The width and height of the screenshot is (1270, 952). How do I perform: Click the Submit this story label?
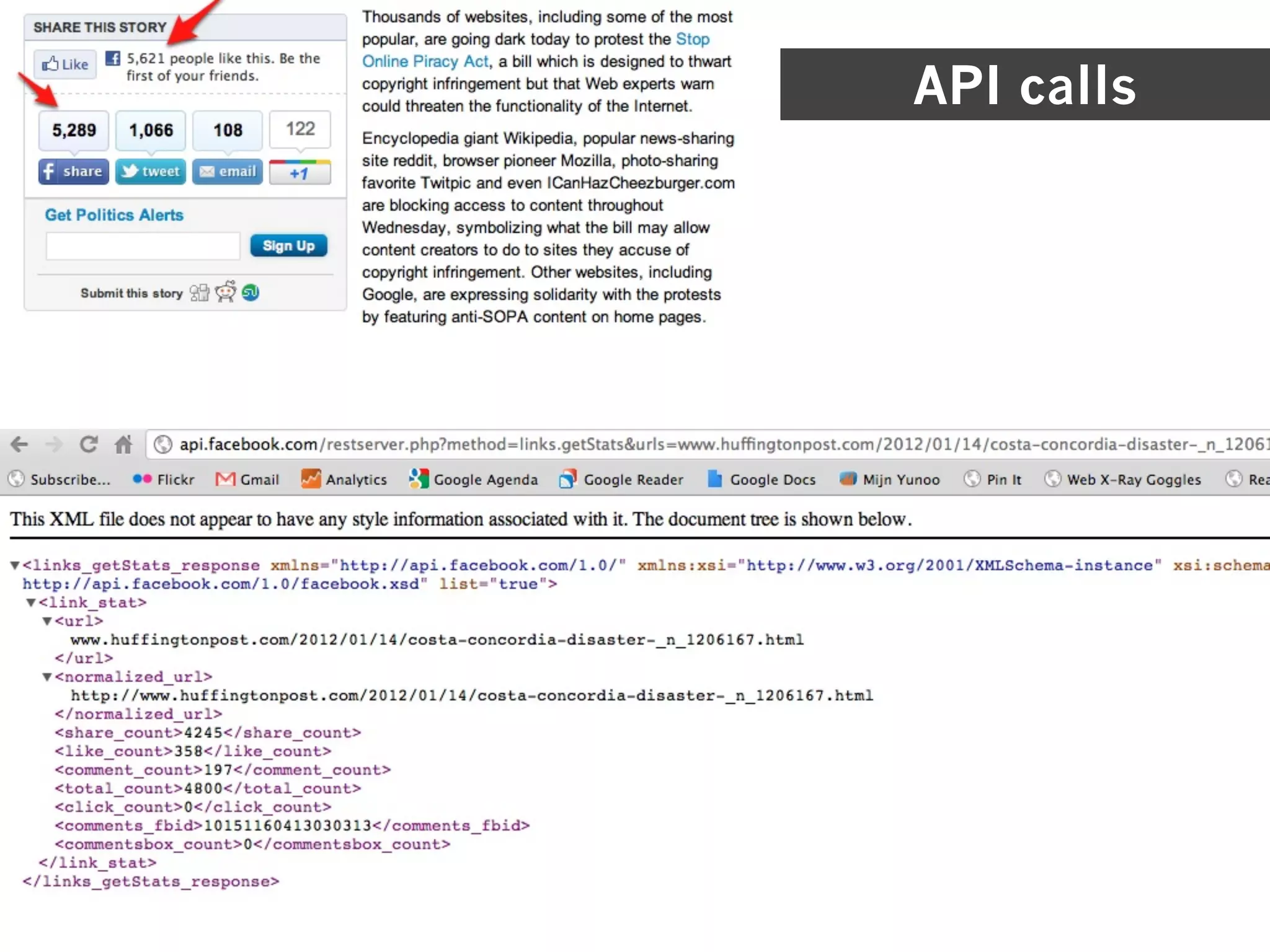coord(131,293)
